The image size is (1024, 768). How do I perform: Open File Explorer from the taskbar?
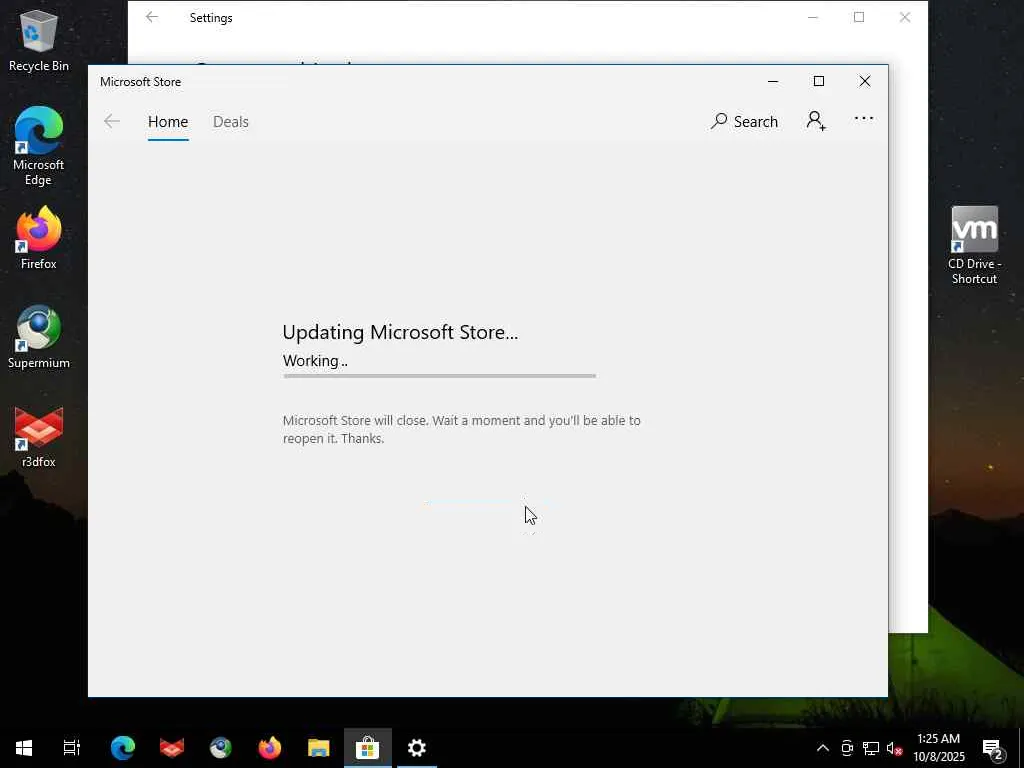(x=319, y=748)
